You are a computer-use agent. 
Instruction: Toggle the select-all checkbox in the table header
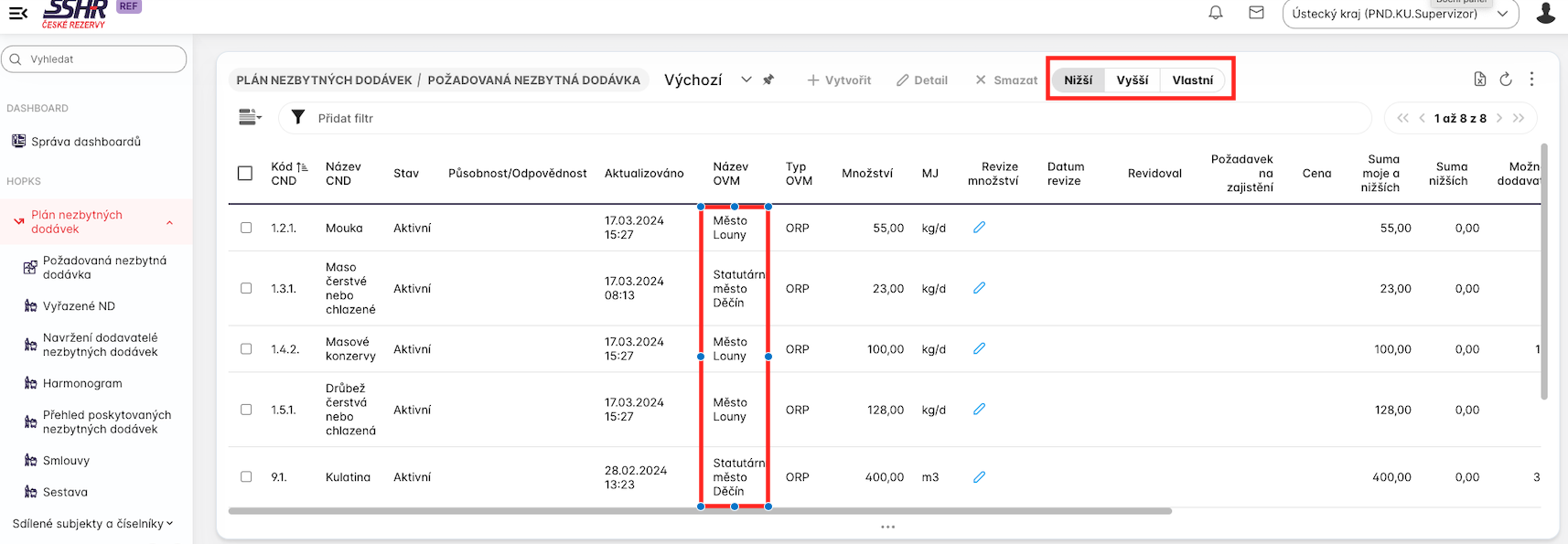(245, 173)
